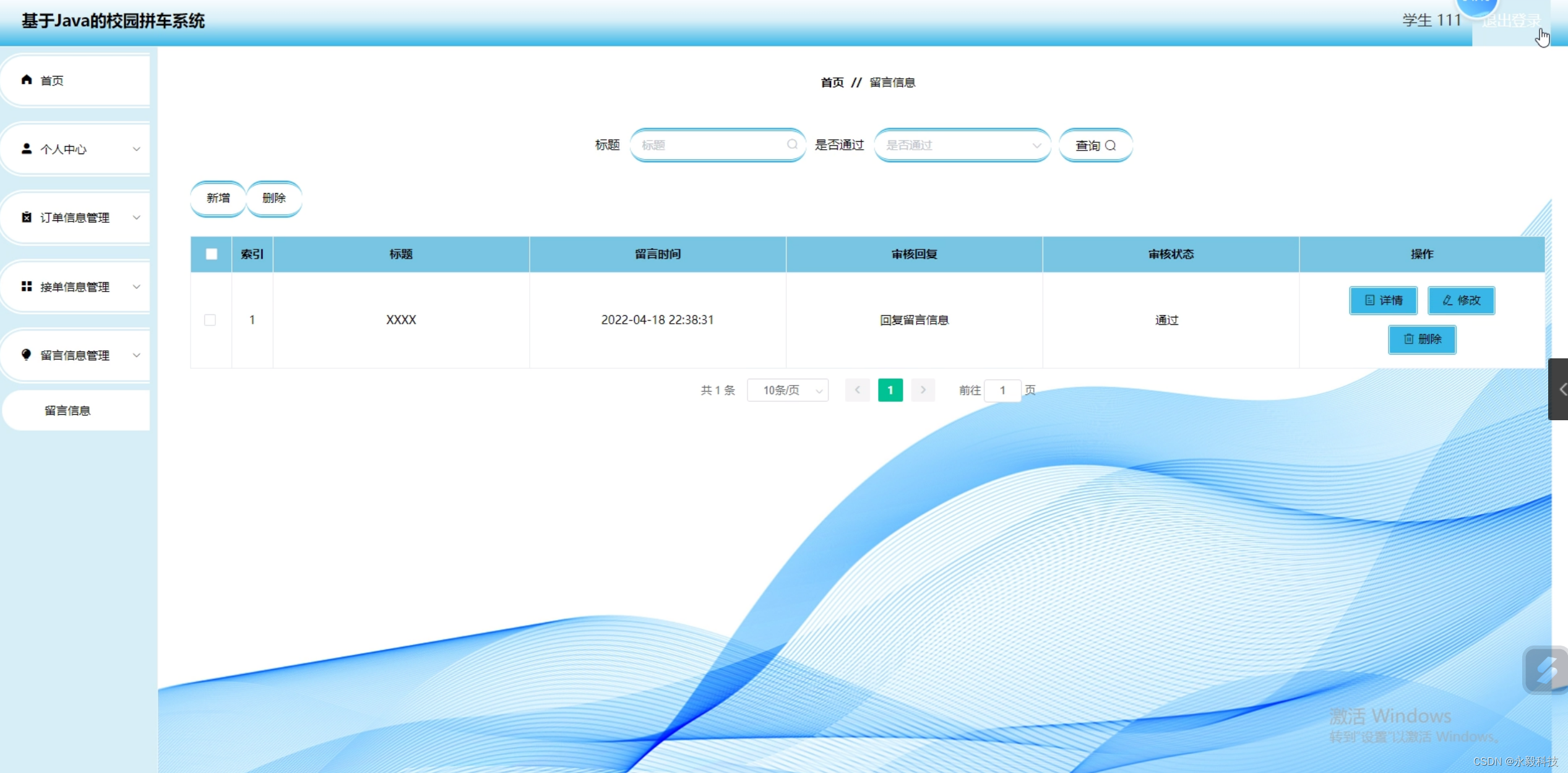1568x773 pixels.
Task: Toggle the select-all checkbox in the table header
Action: pyautogui.click(x=212, y=254)
